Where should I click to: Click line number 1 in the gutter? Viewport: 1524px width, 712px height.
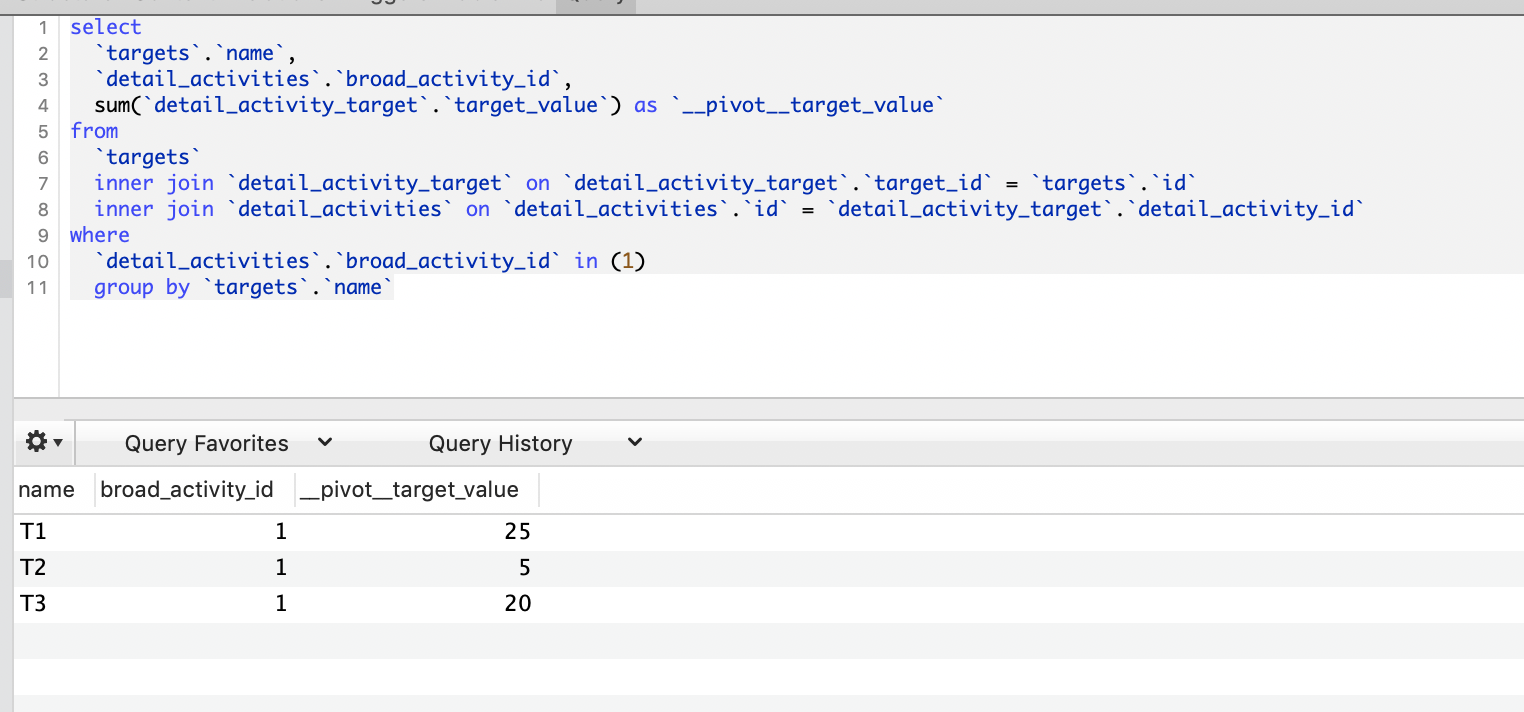41,27
